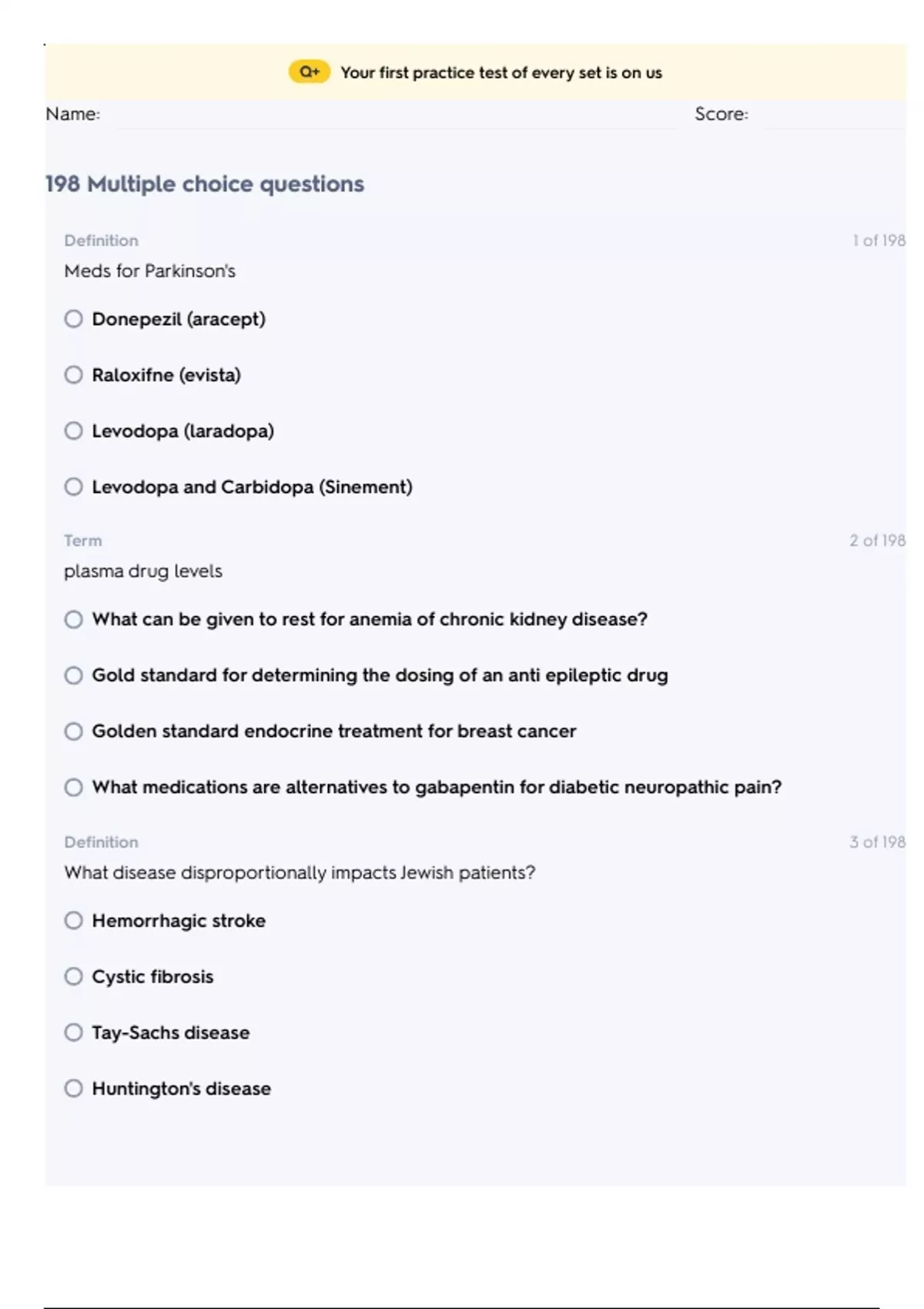Select the Huntington's disease radio button

coord(74,1088)
